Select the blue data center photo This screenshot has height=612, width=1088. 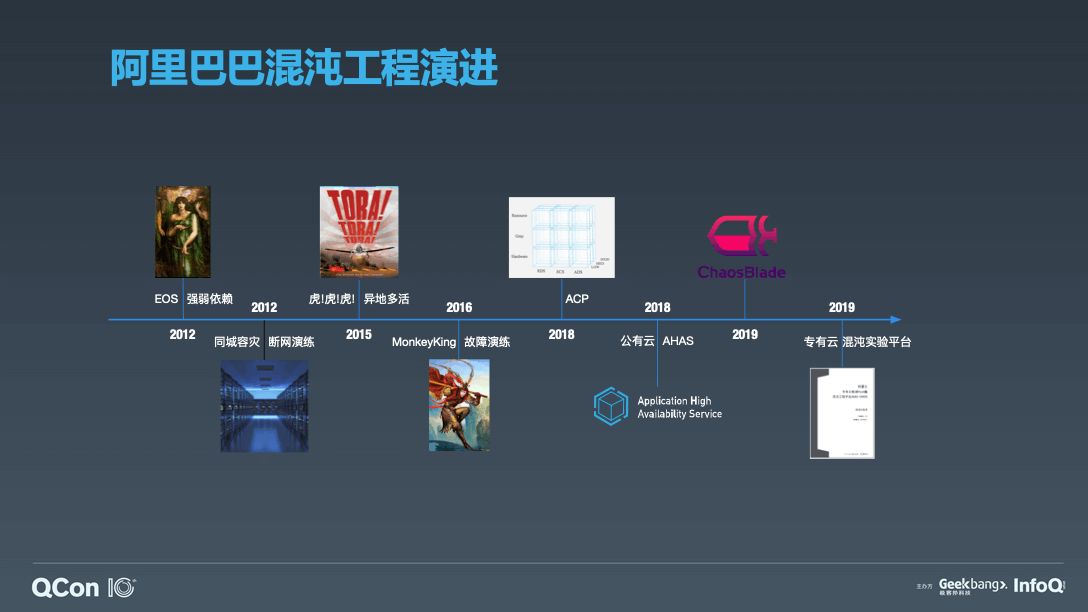264,406
